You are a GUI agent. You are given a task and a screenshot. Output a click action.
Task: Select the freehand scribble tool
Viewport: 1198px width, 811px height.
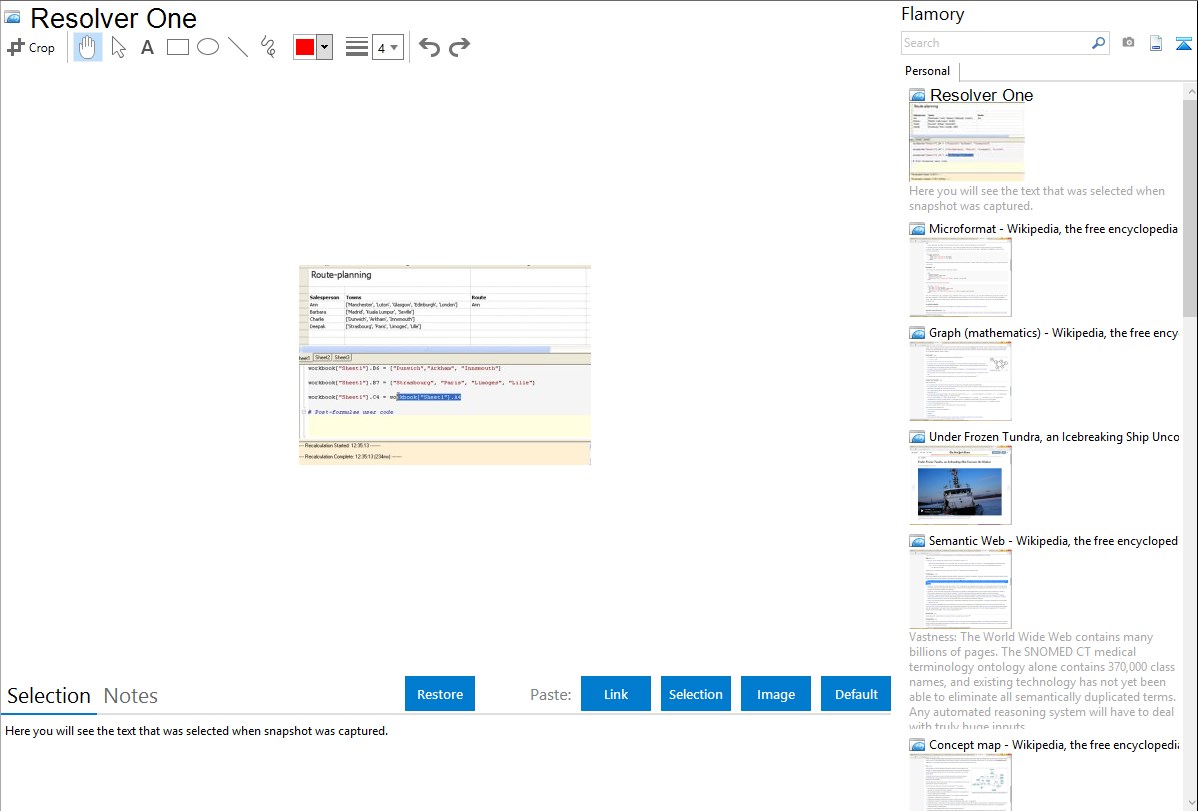tap(268, 47)
